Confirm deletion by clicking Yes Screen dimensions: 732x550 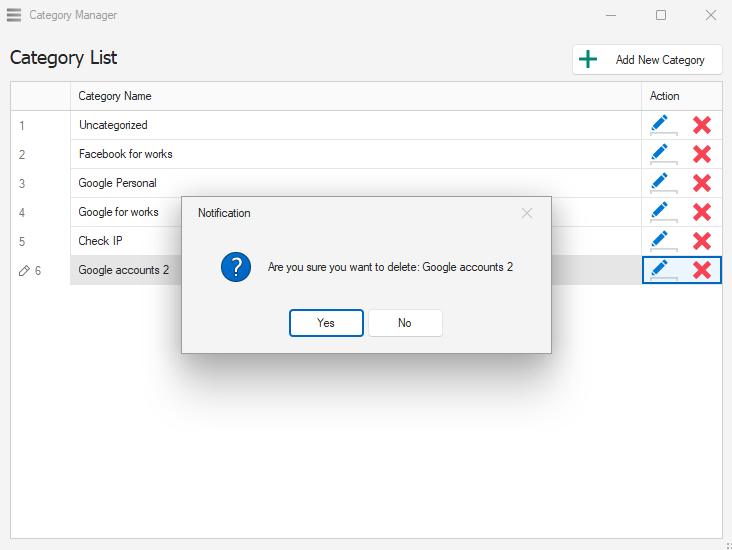(326, 323)
